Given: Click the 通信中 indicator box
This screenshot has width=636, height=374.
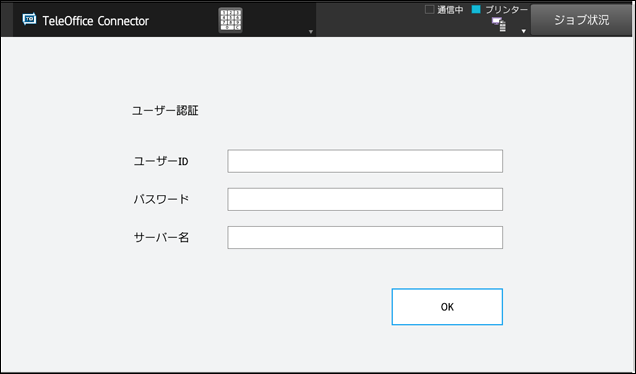Looking at the screenshot, I should click(430, 9).
